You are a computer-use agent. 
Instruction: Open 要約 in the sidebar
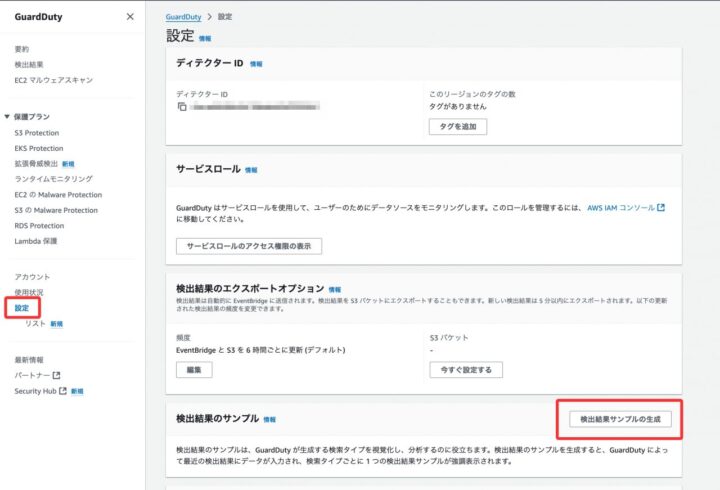(22, 48)
